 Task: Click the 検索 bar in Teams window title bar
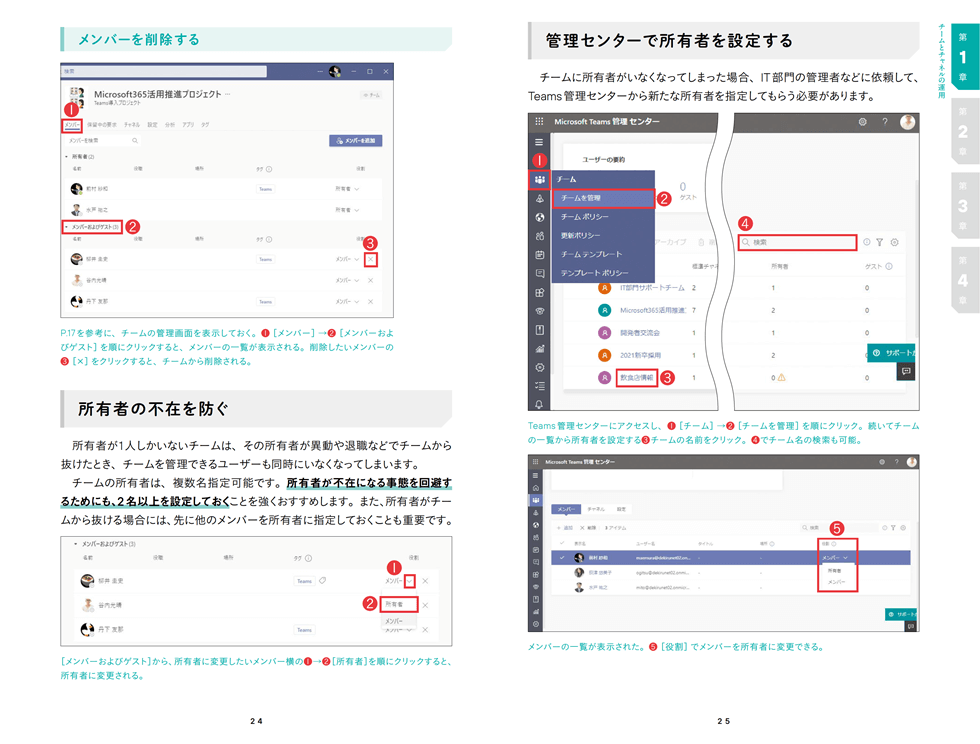point(164,71)
